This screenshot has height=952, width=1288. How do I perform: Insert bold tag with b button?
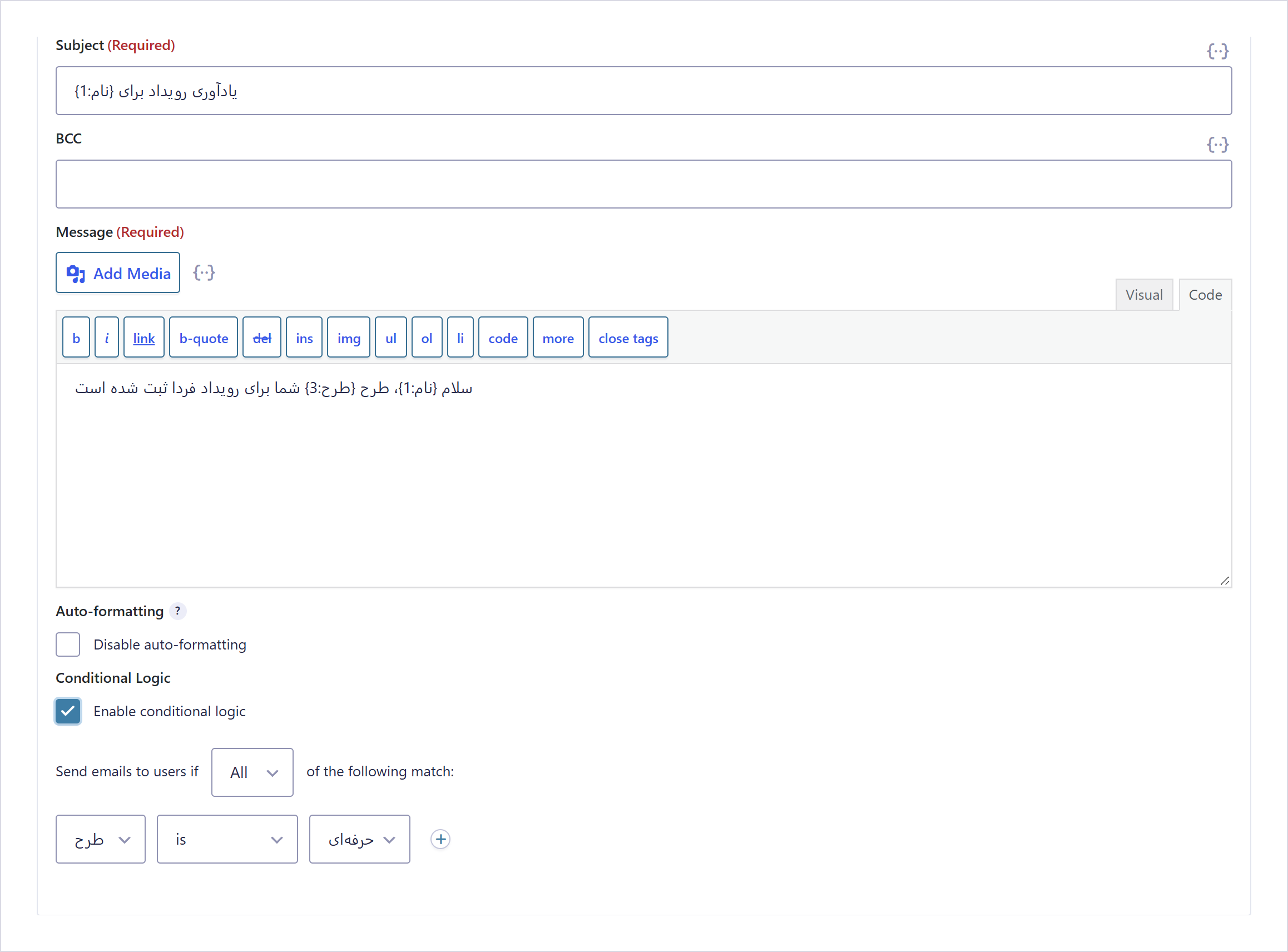pos(76,338)
